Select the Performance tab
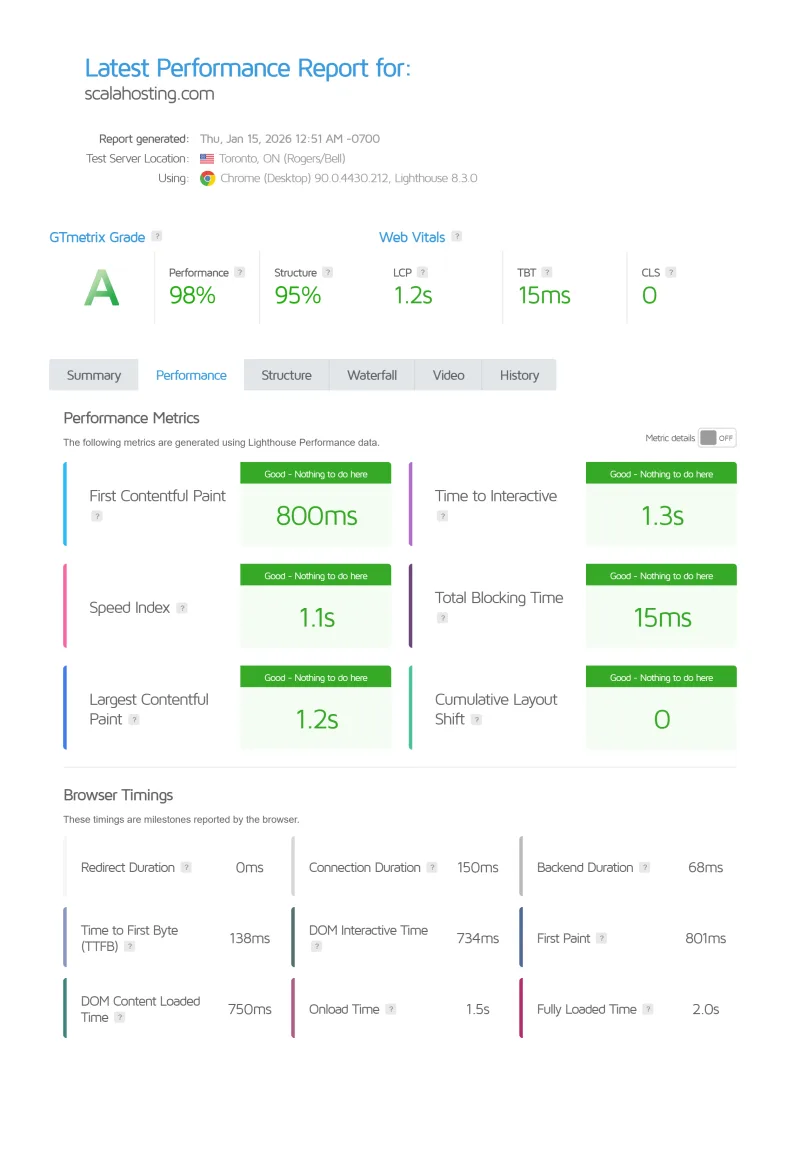This screenshot has height=1157, width=800. pyautogui.click(x=191, y=376)
